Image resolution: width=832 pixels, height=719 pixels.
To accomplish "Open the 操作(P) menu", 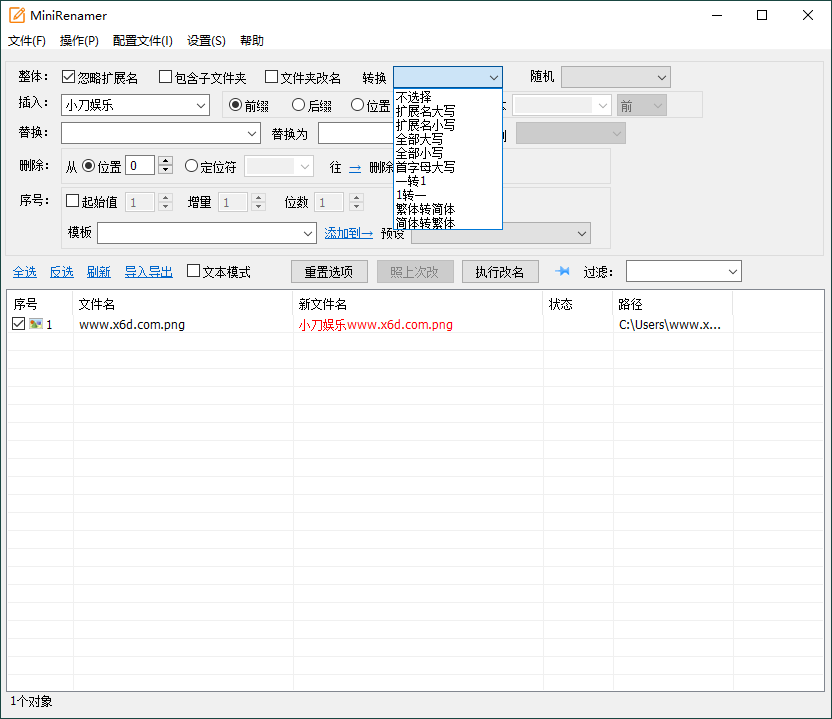I will pos(78,41).
